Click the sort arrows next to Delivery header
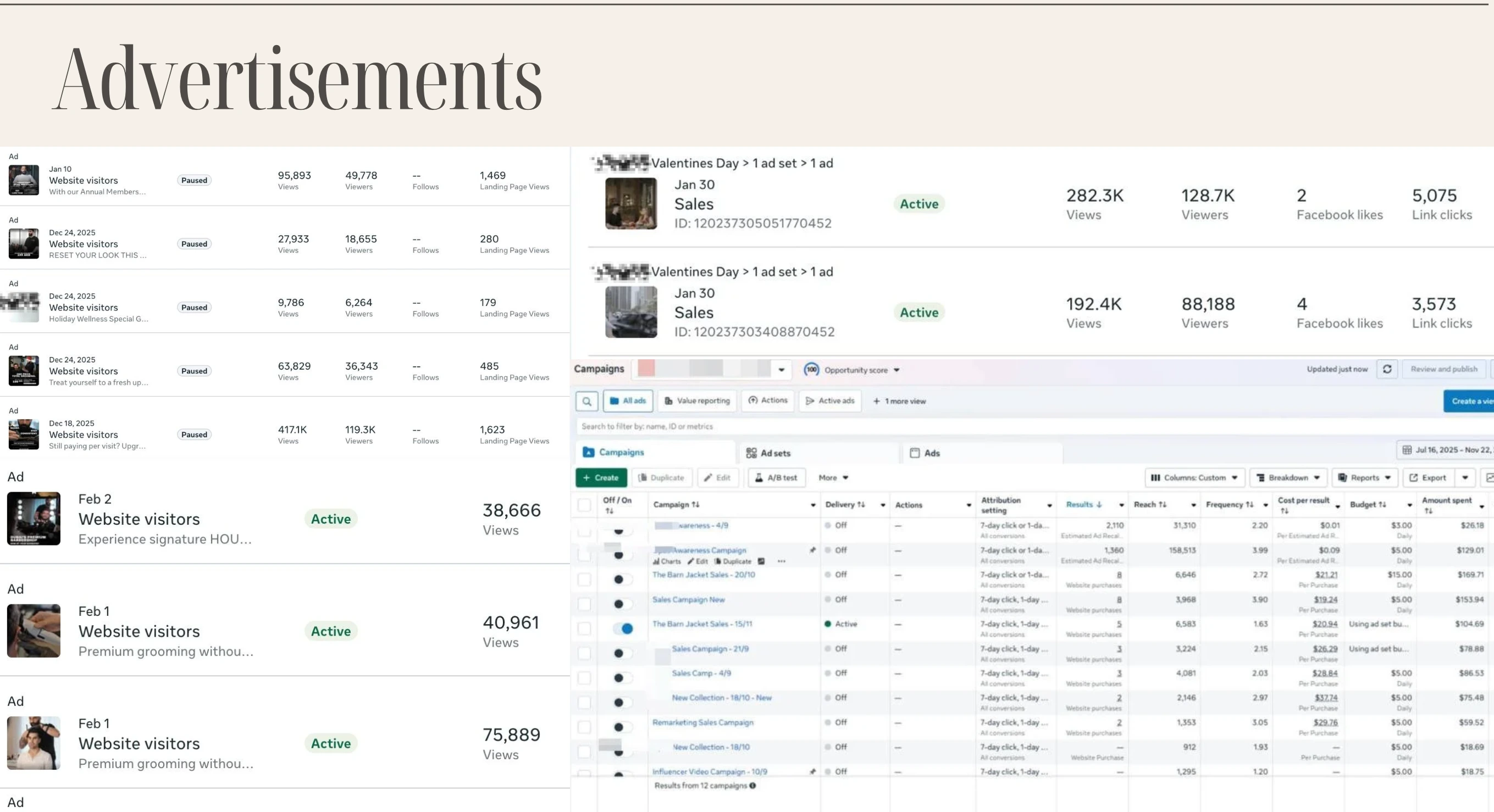Screen dimensions: 1494x812 click(x=861, y=505)
